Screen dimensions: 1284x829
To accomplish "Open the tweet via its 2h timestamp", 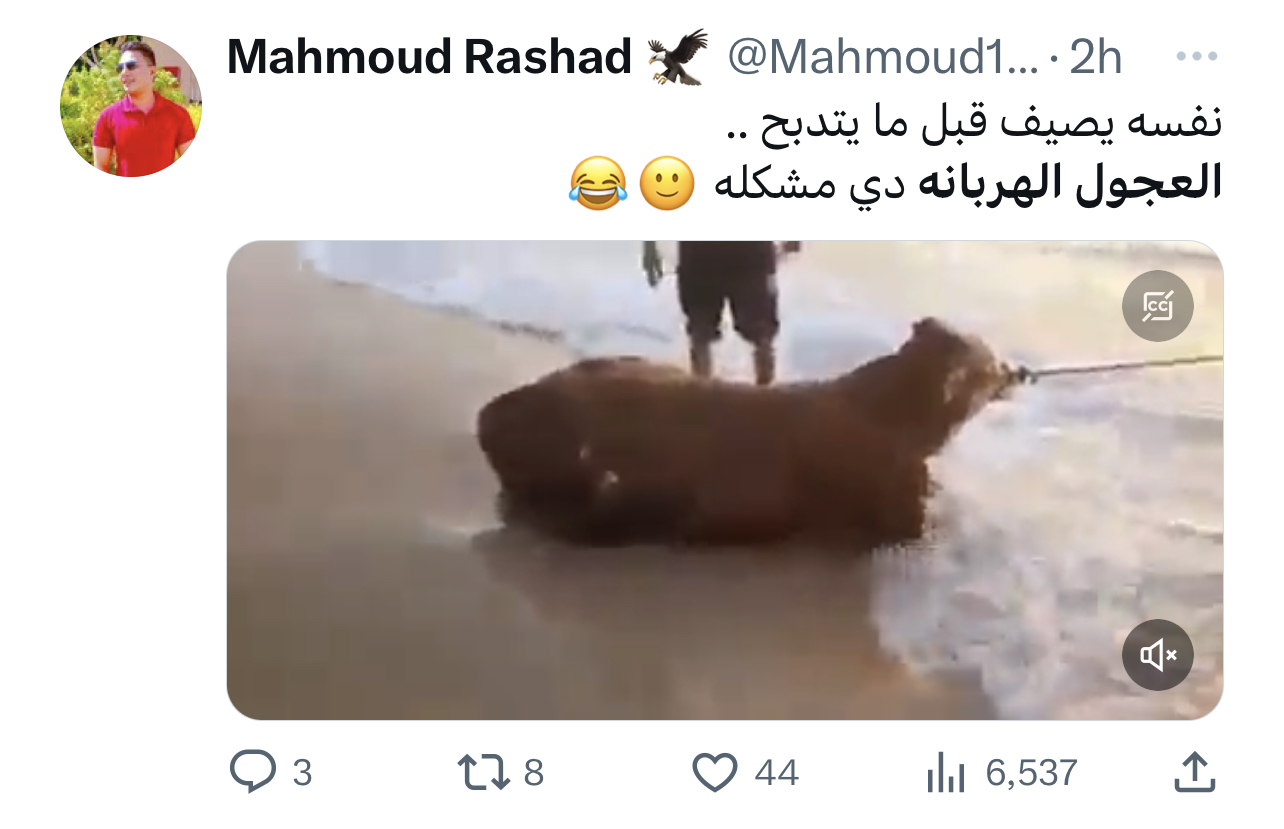I will click(1096, 58).
